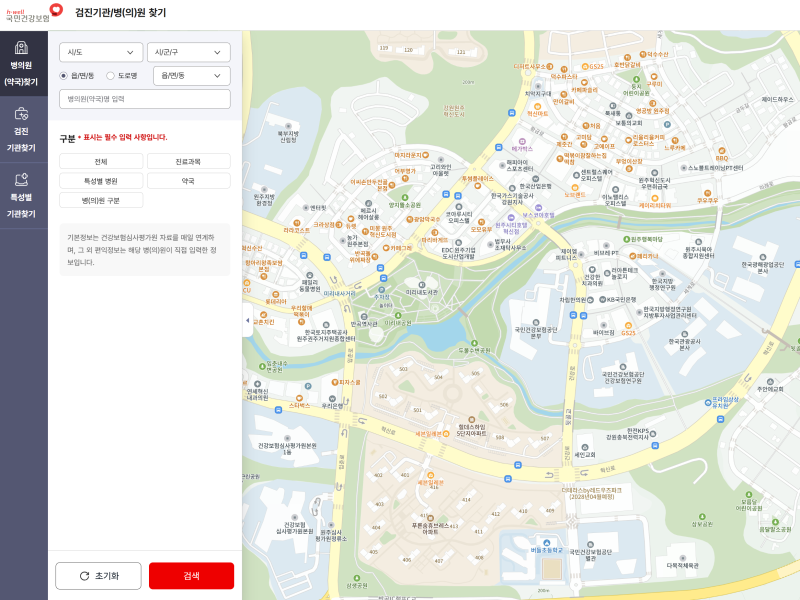
Task: Click the 한국광해광업공단 본사 marker
Action: 763,258
